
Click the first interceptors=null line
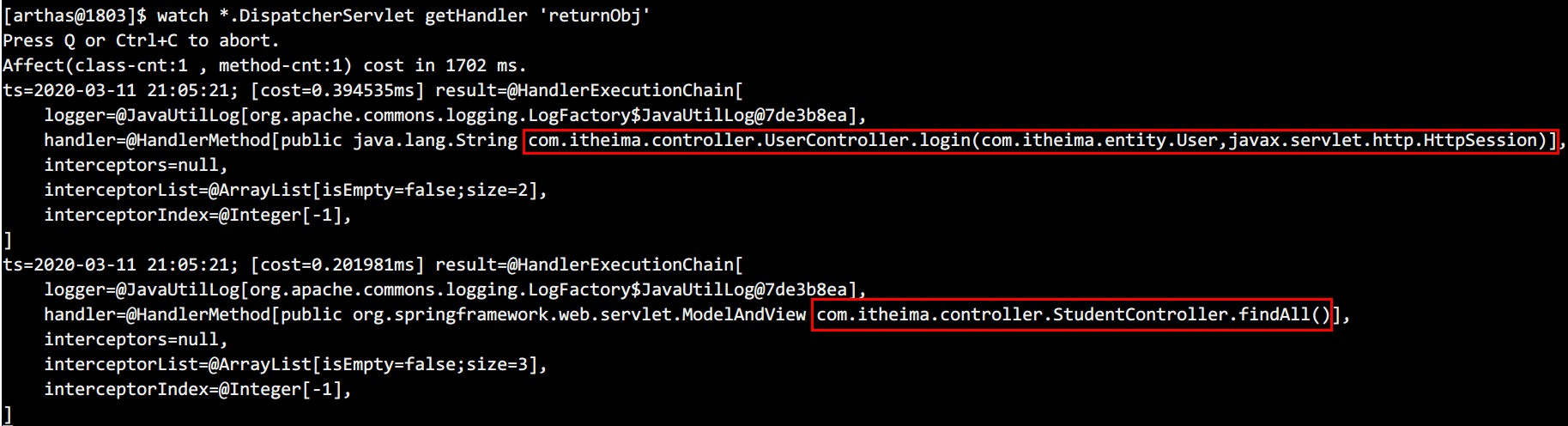(136, 165)
